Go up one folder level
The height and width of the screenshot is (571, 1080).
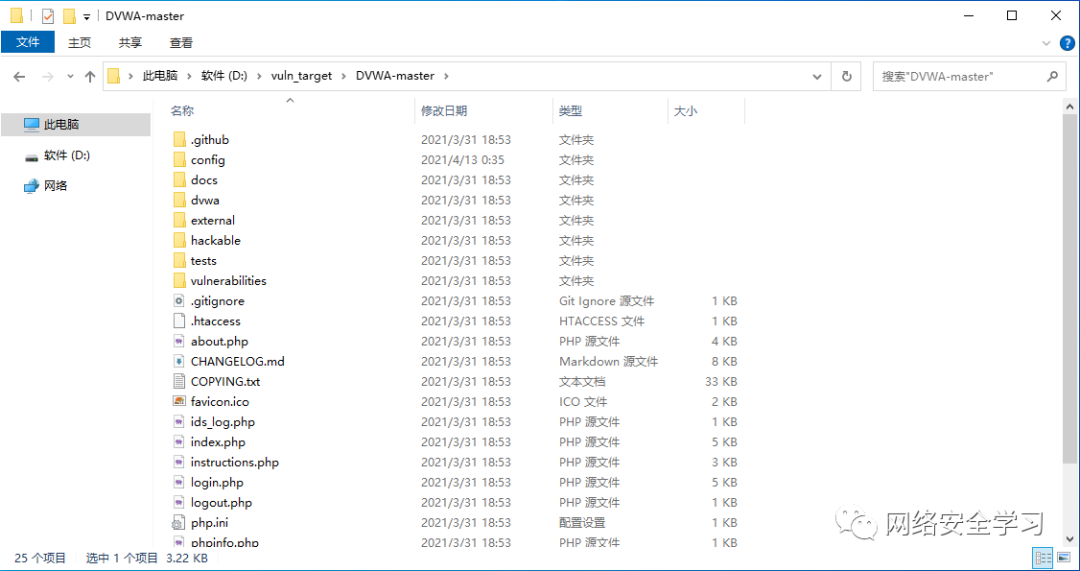(x=90, y=76)
